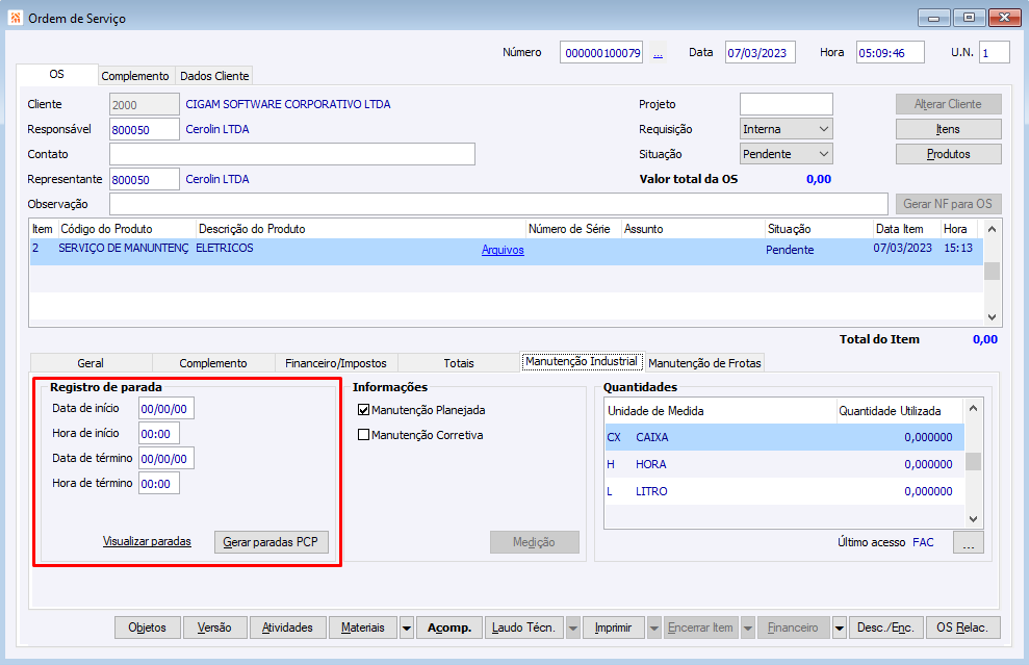
Task: Uncheck the Manutenção Planejada checkbox
Action: click(x=364, y=410)
